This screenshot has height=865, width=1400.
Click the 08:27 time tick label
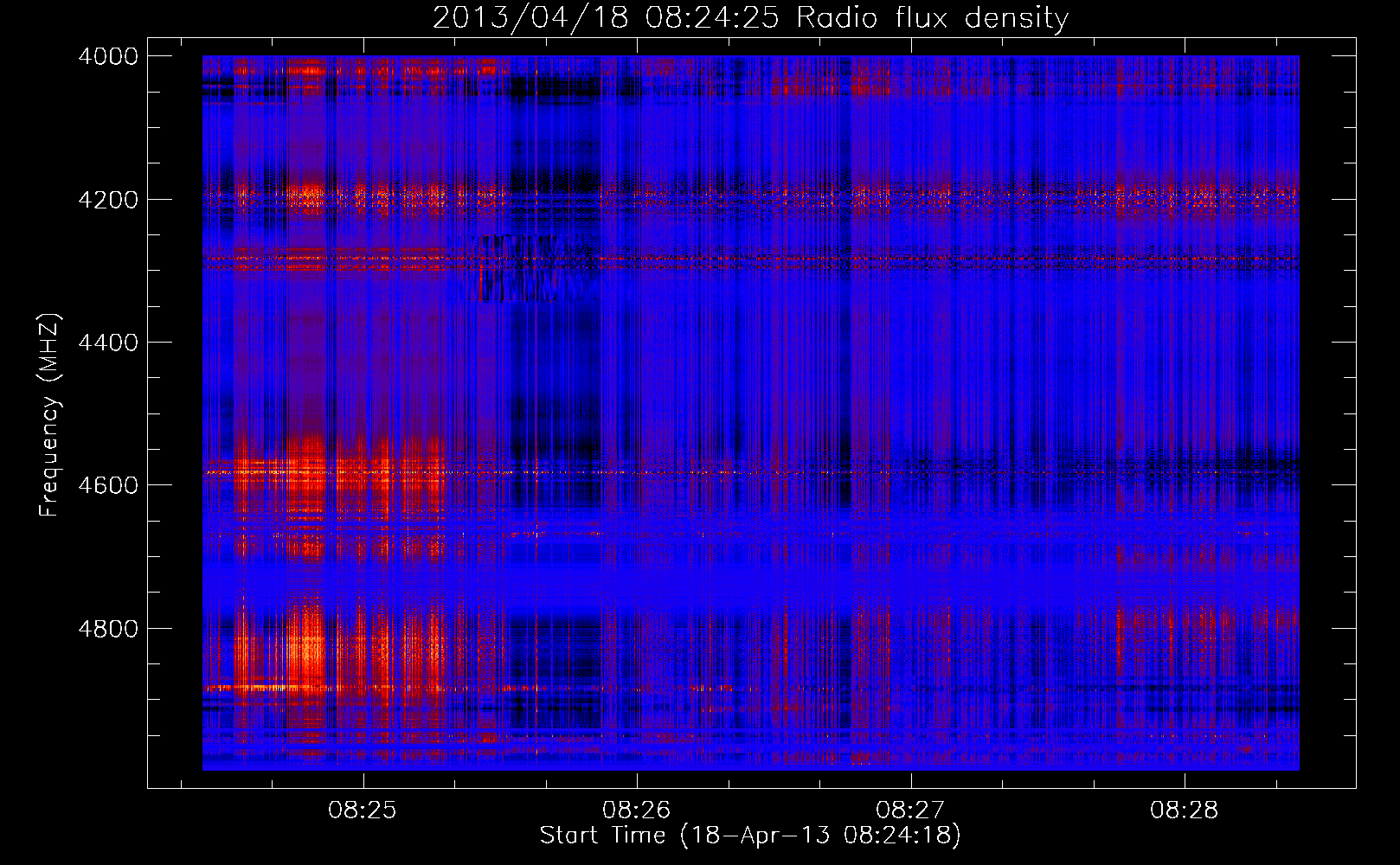[x=910, y=811]
